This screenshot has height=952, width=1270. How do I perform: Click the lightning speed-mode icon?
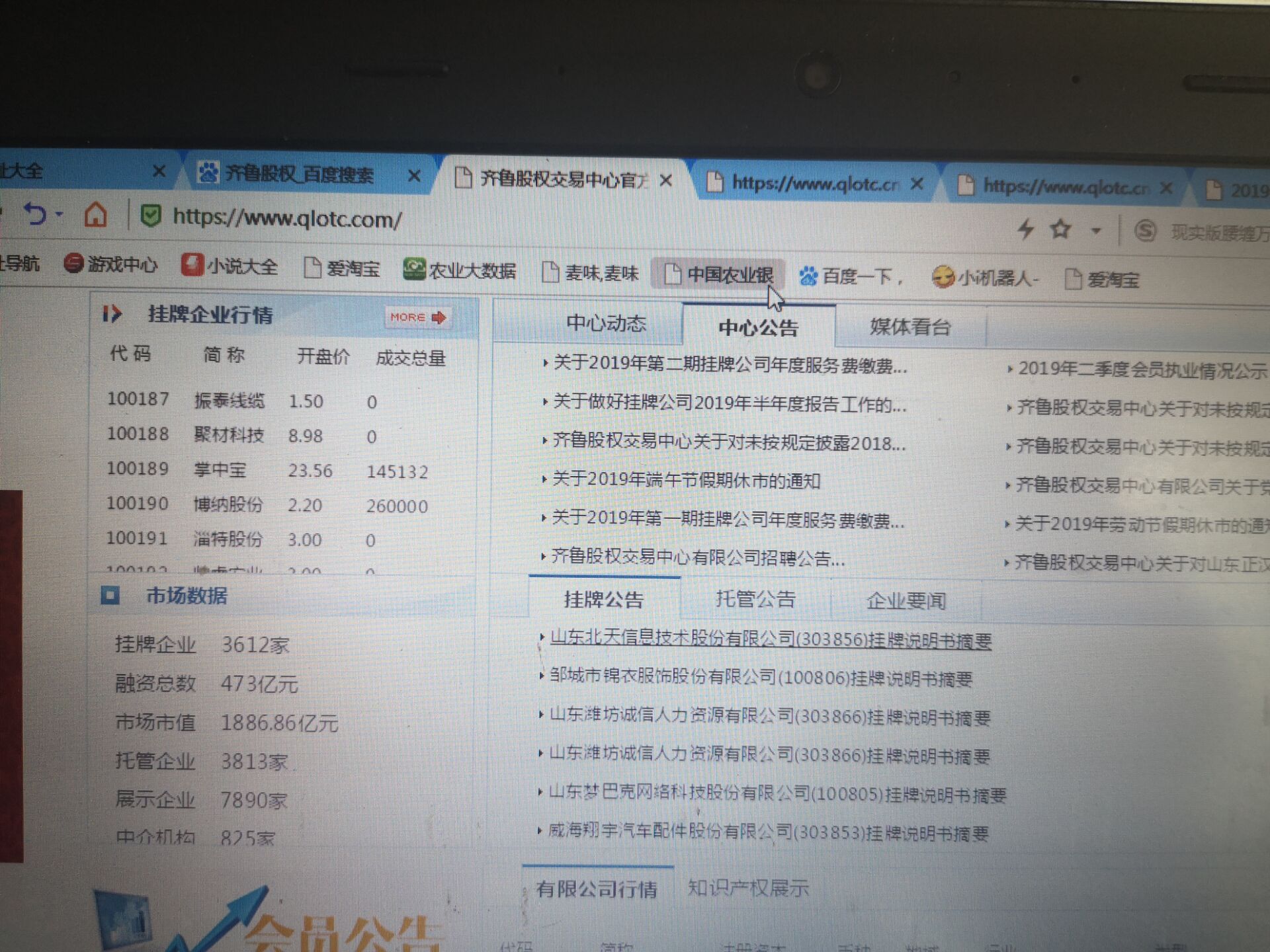click(1025, 229)
